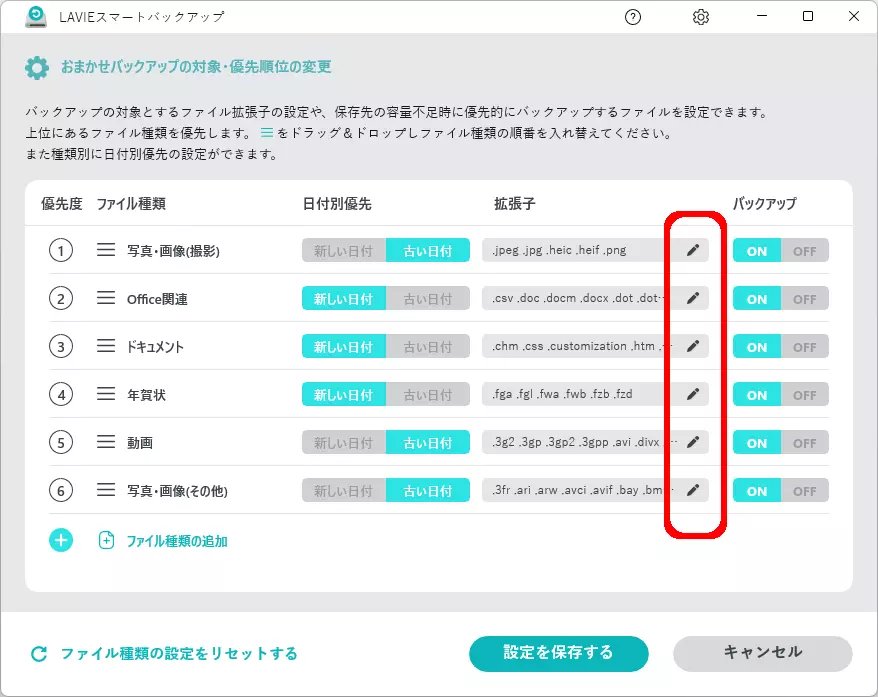Turn OFF backup for 動画
The width and height of the screenshot is (878, 697).
(x=805, y=443)
